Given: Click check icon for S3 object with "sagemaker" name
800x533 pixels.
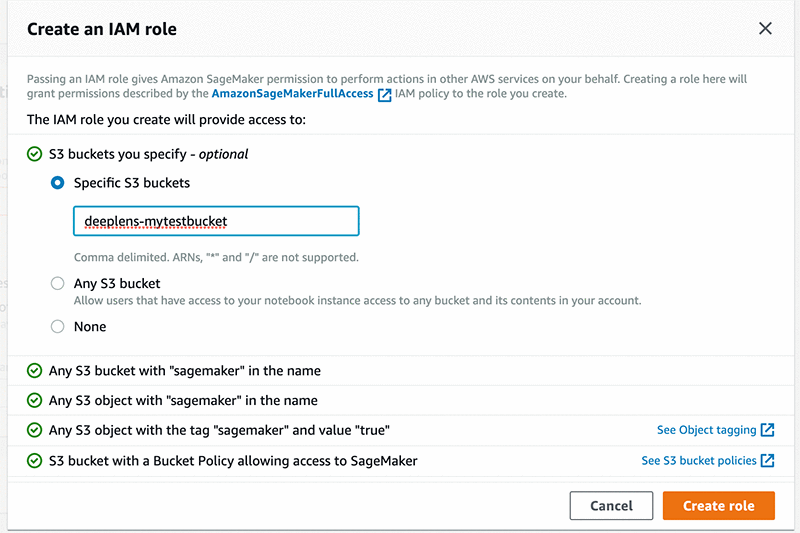Looking at the screenshot, I should pyautogui.click(x=35, y=400).
